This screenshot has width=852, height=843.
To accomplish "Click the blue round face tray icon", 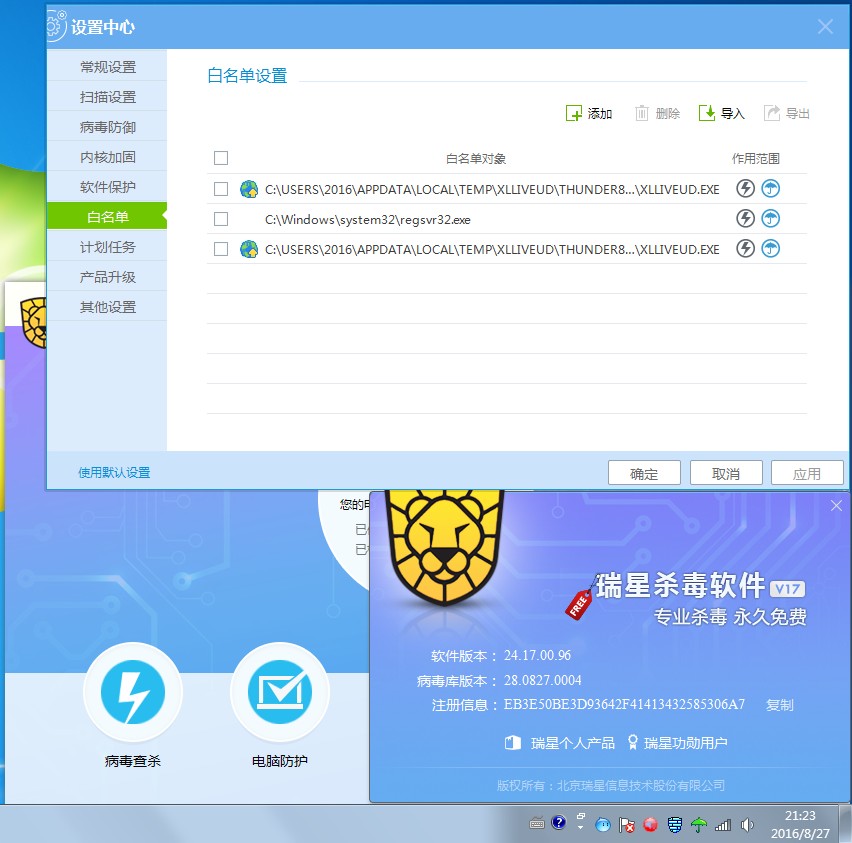I will click(603, 825).
